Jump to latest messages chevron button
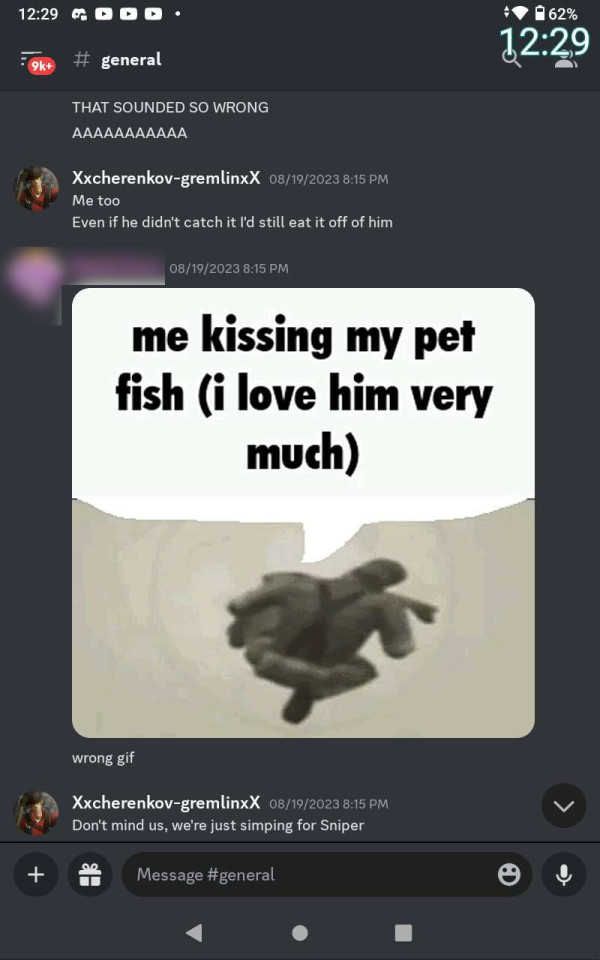 tap(564, 805)
